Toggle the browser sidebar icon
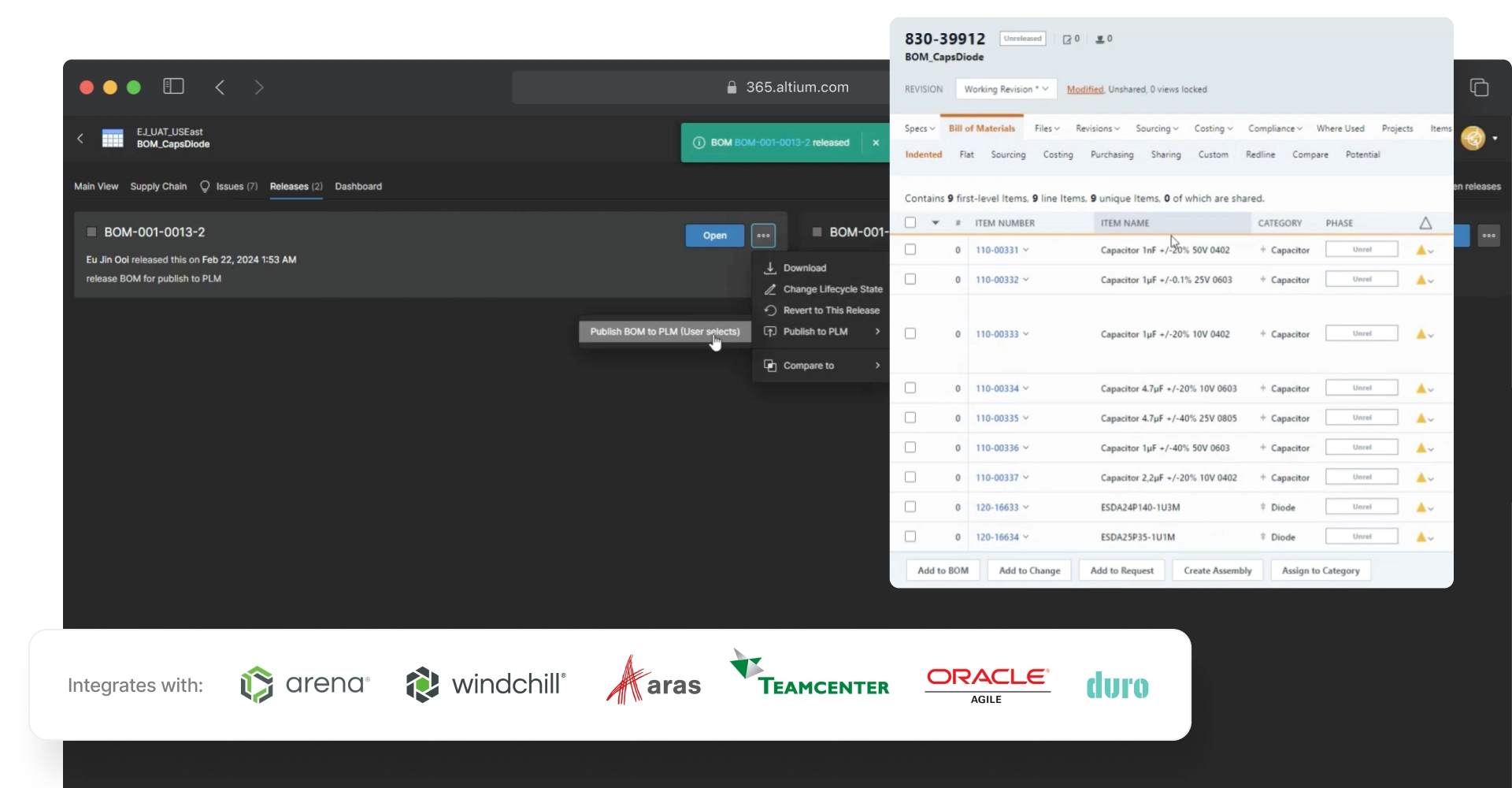This screenshot has width=1512, height=788. pos(173,87)
